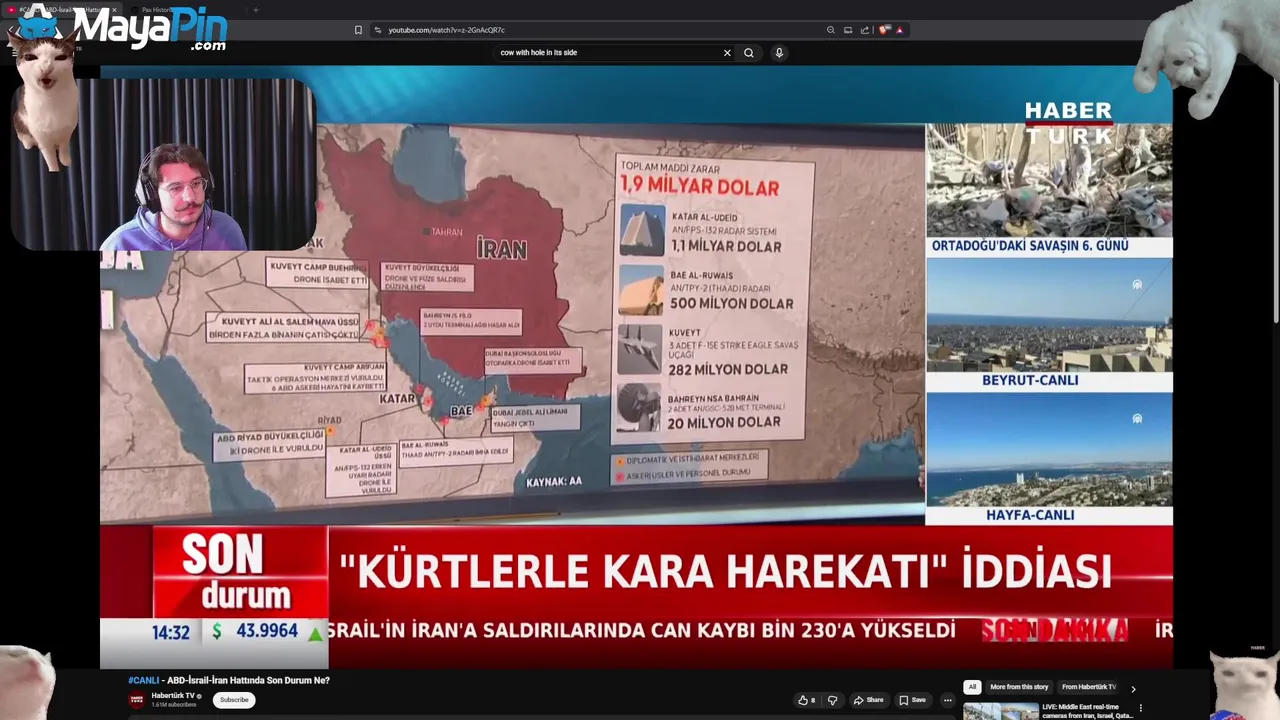Open site settings icon beside the URL
Viewport: 1280px width, 720px height.
click(377, 30)
